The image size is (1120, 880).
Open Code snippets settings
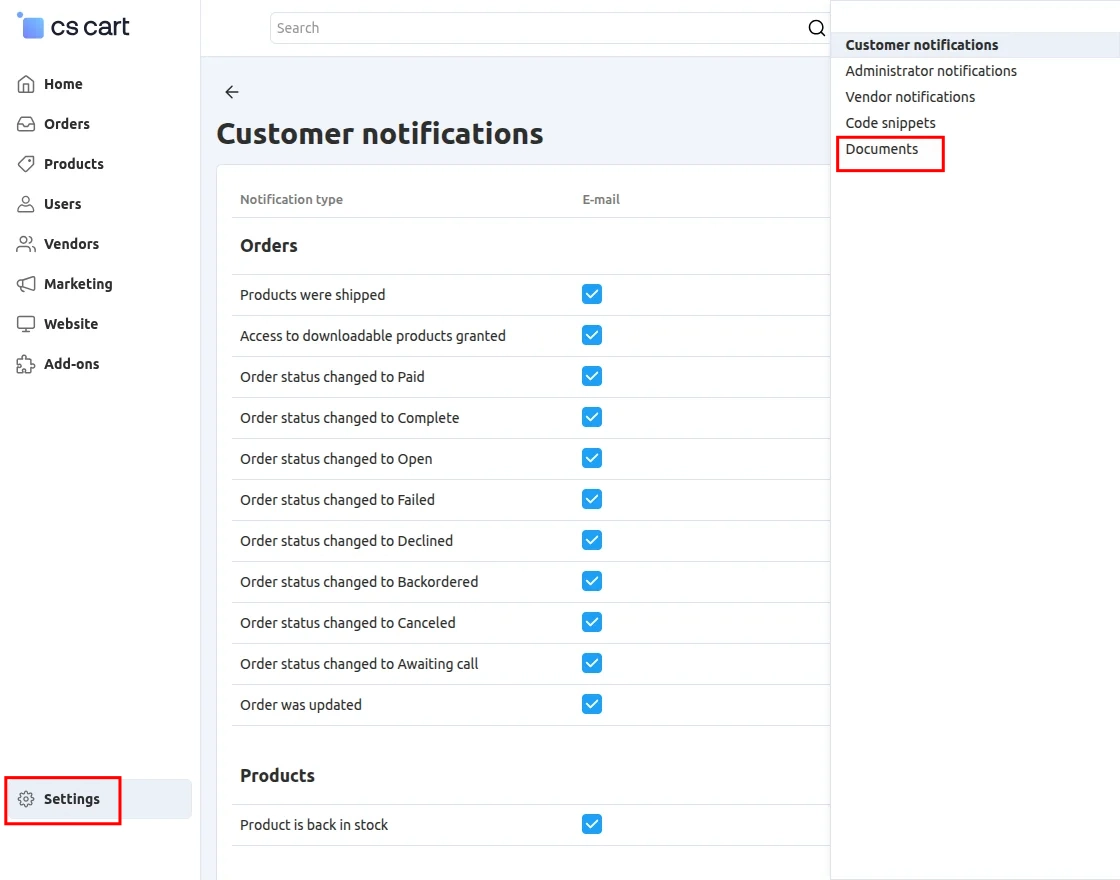point(890,122)
